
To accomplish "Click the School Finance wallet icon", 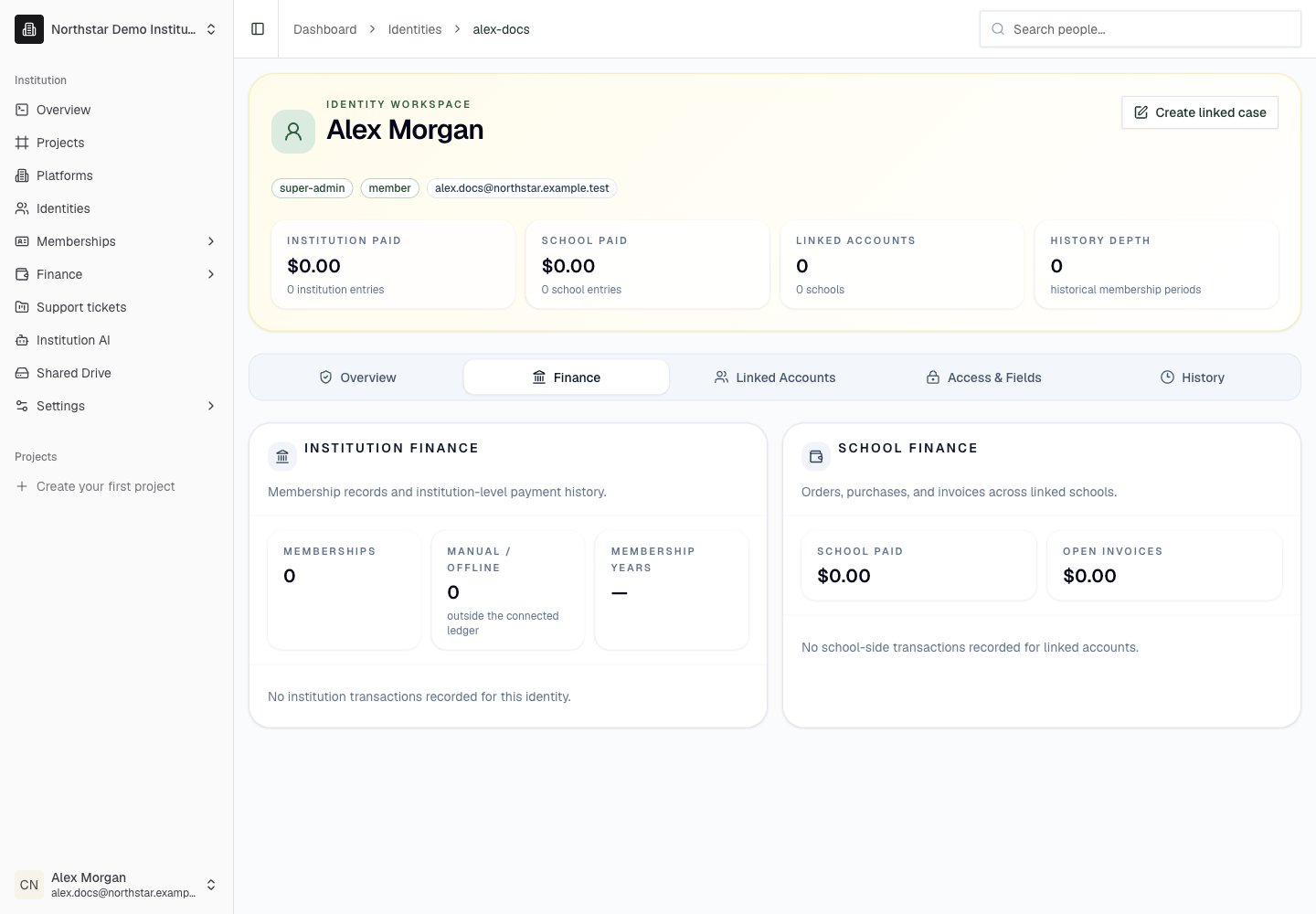I will pos(816,456).
